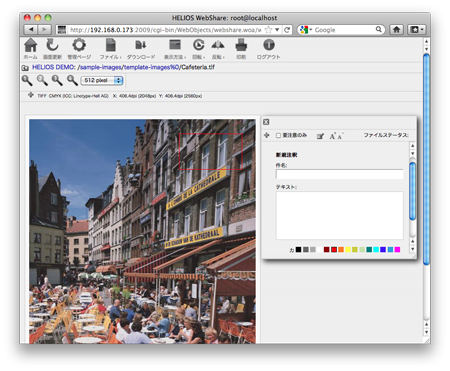The image size is (450, 371).
Task: Open the HELIOS DEMO path link
Action: (x=54, y=67)
